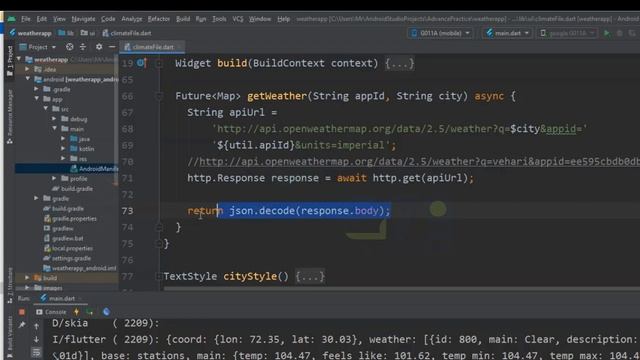
Task: Click the editor horizontal scrollbar
Action: (x=401, y=289)
